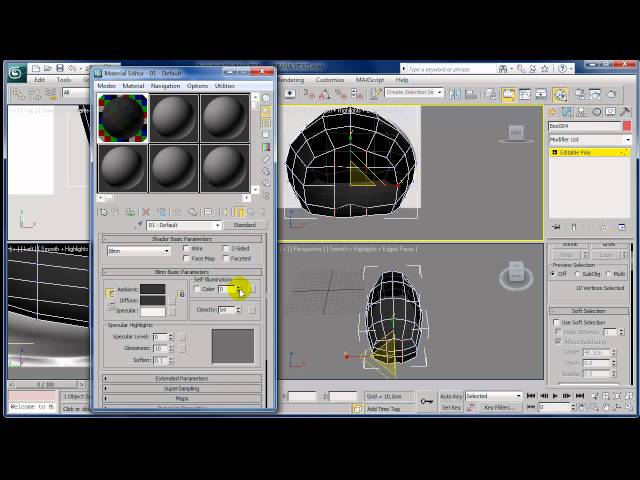Open the Modes menu in Material Editor

click(x=106, y=86)
